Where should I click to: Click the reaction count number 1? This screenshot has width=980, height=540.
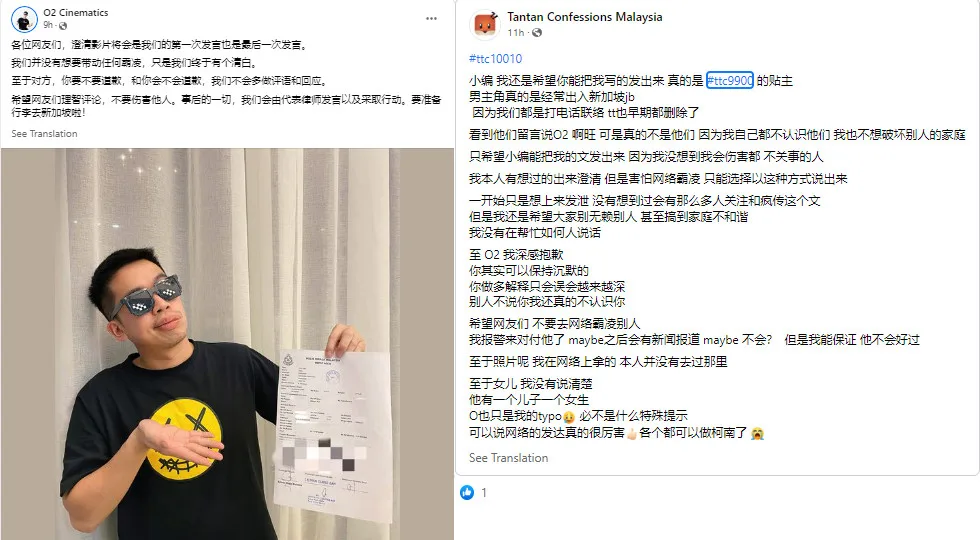(x=484, y=492)
